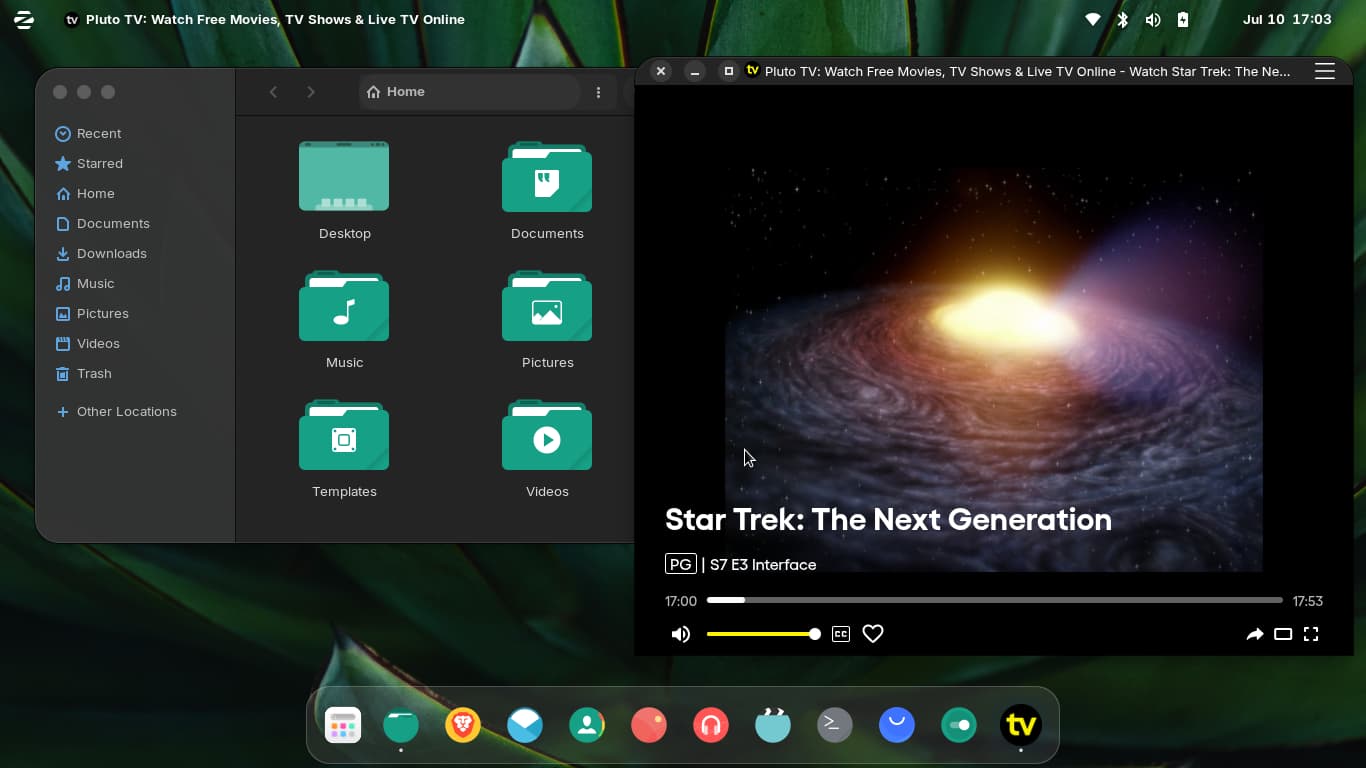Open the toggle-switch settings app in dock
The image size is (1366, 768).
click(959, 725)
